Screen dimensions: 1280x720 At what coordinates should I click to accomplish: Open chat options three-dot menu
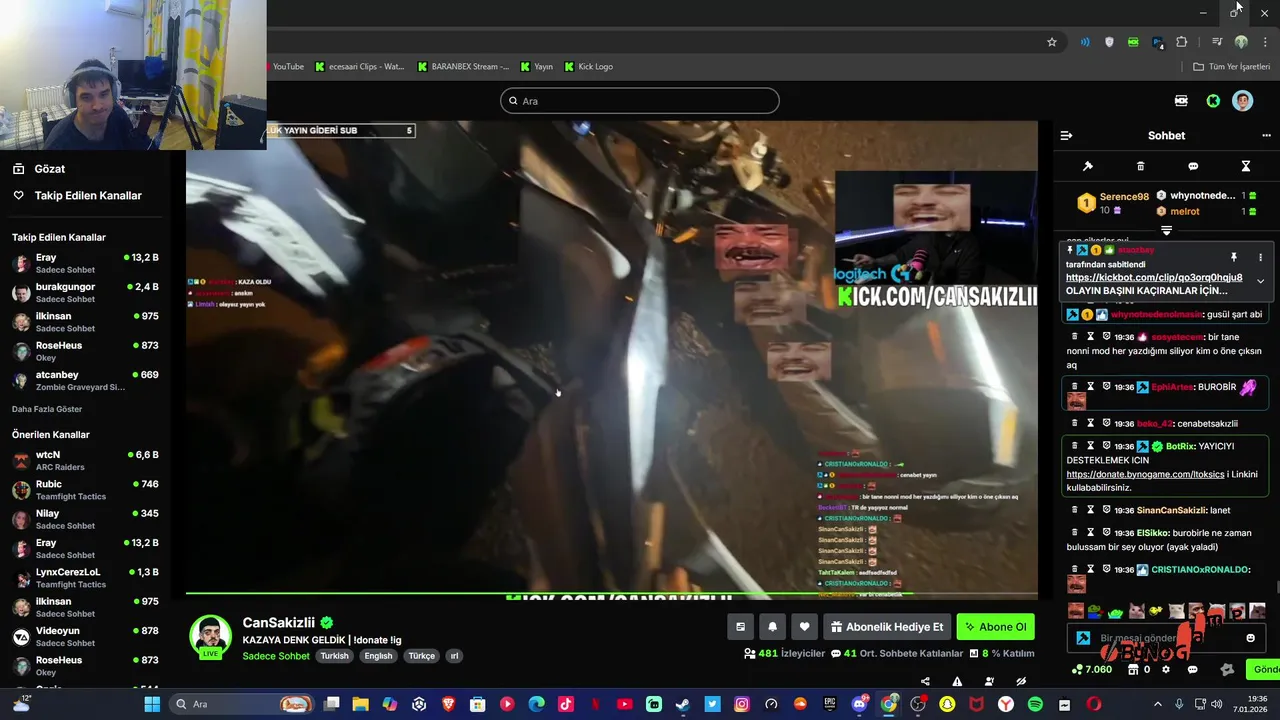click(x=1266, y=135)
